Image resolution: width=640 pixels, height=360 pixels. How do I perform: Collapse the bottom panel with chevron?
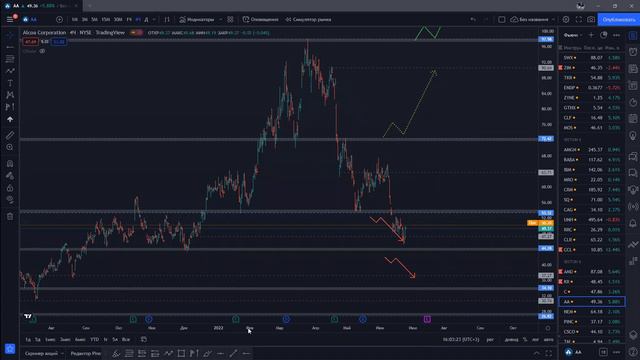pos(536,353)
